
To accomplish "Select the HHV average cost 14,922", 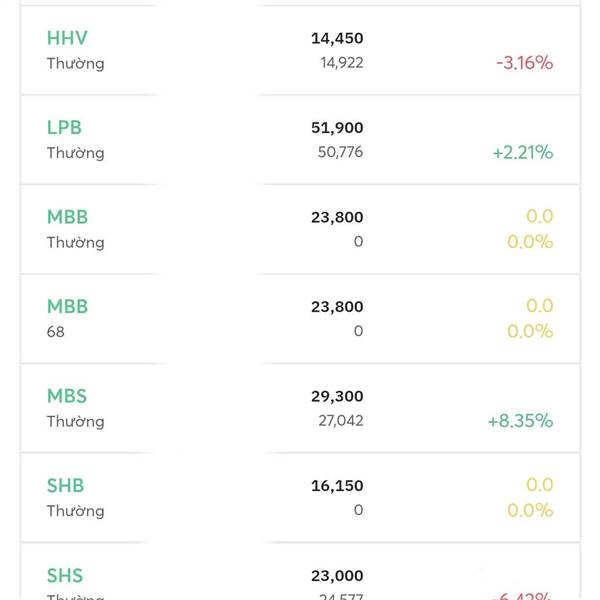I will 340,63.
